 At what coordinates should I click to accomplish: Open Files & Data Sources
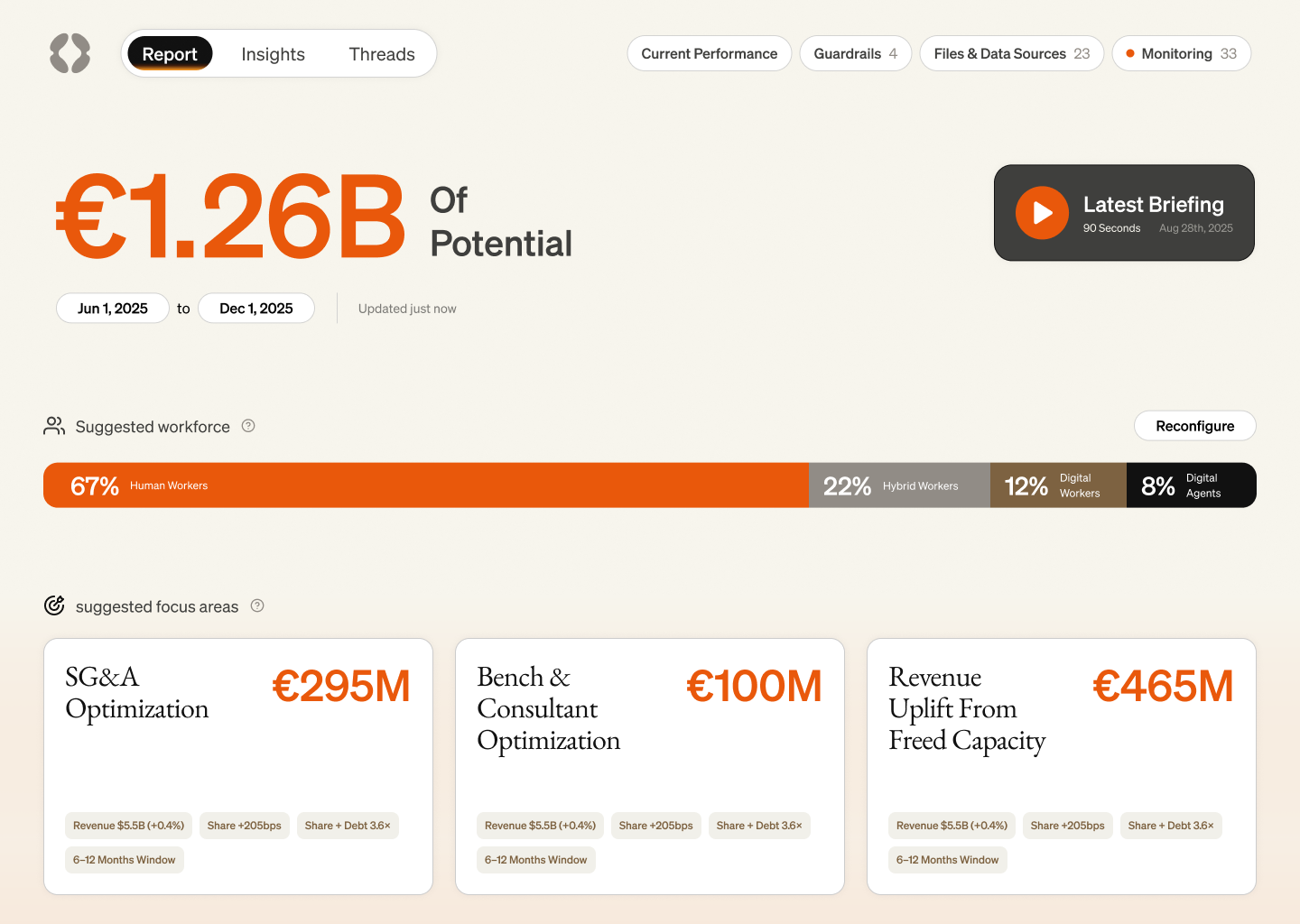1011,53
